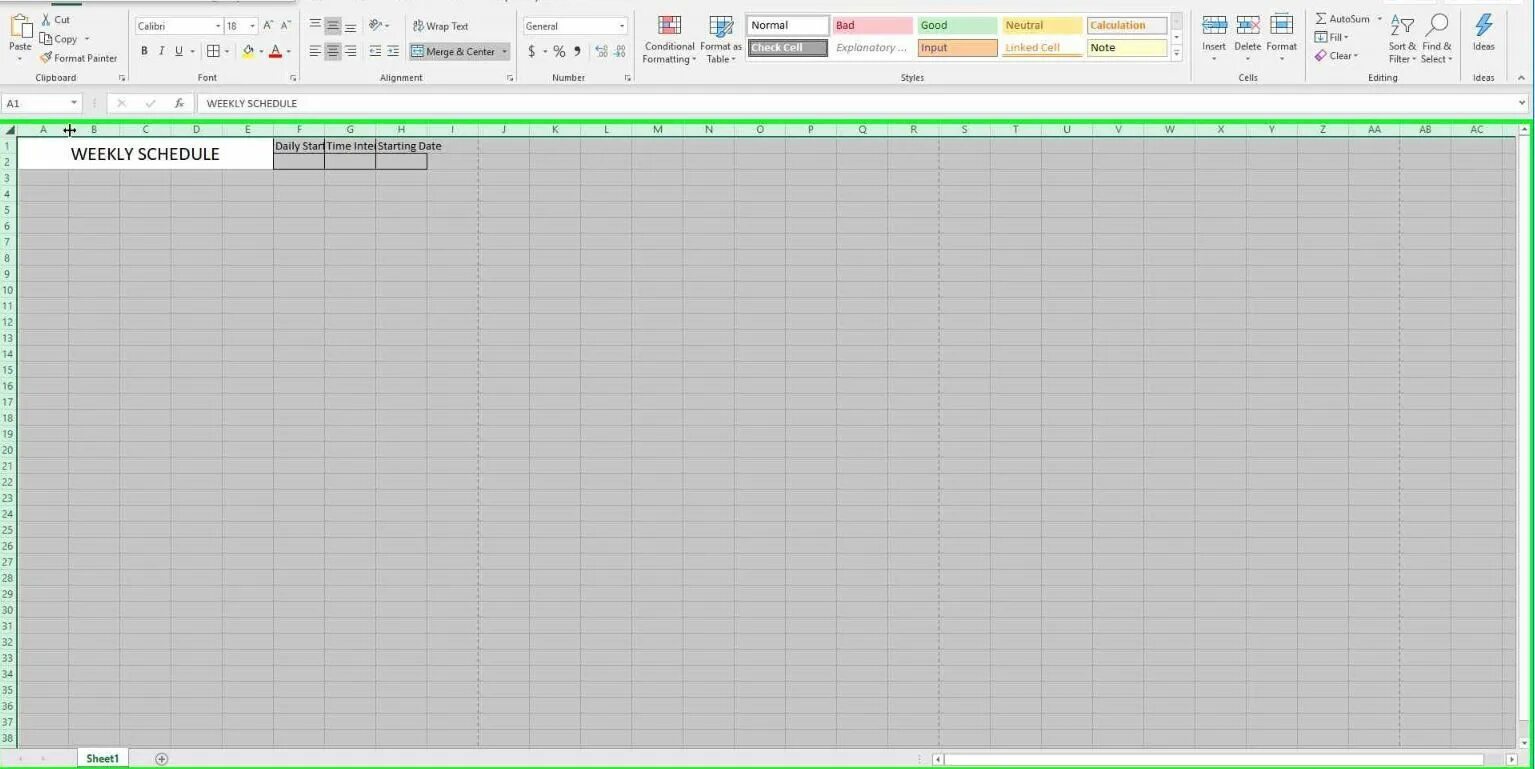The image size is (1535, 769).
Task: Top align cell contents
Action: 315,26
